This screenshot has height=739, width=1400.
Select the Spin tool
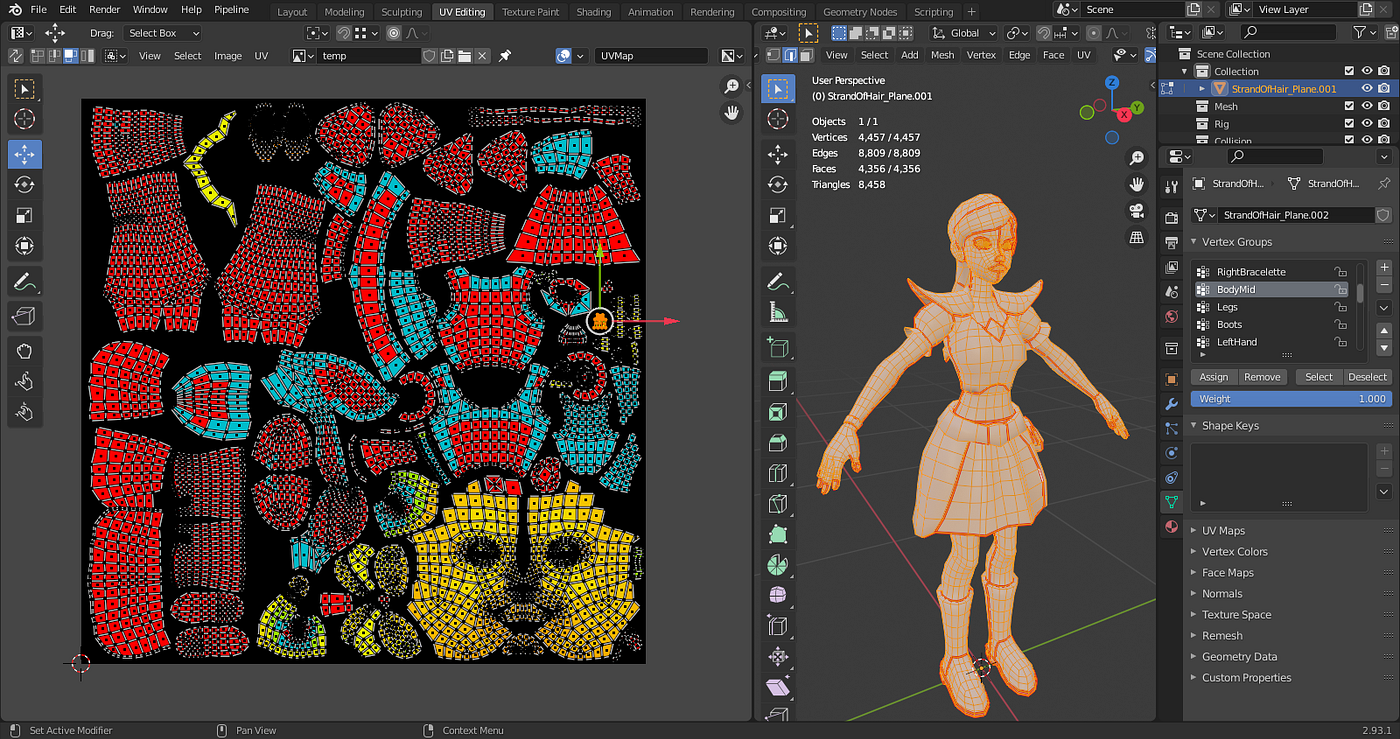tap(778, 565)
